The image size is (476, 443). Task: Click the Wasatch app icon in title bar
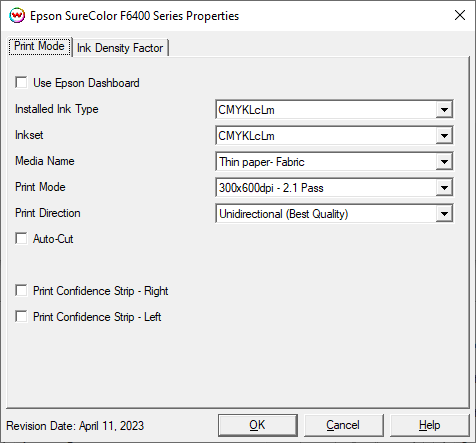(x=17, y=16)
